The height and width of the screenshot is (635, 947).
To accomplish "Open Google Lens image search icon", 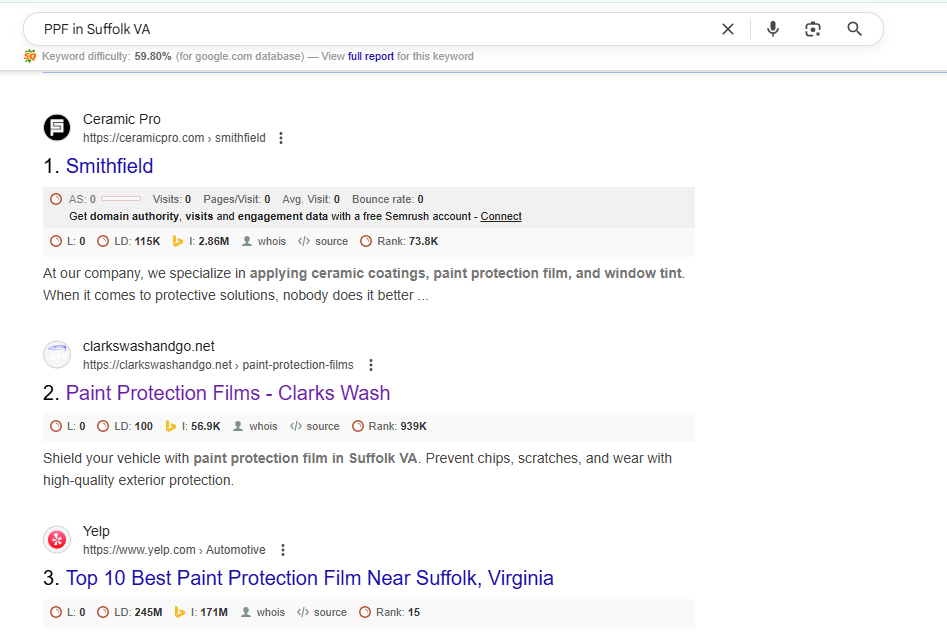I will [813, 29].
